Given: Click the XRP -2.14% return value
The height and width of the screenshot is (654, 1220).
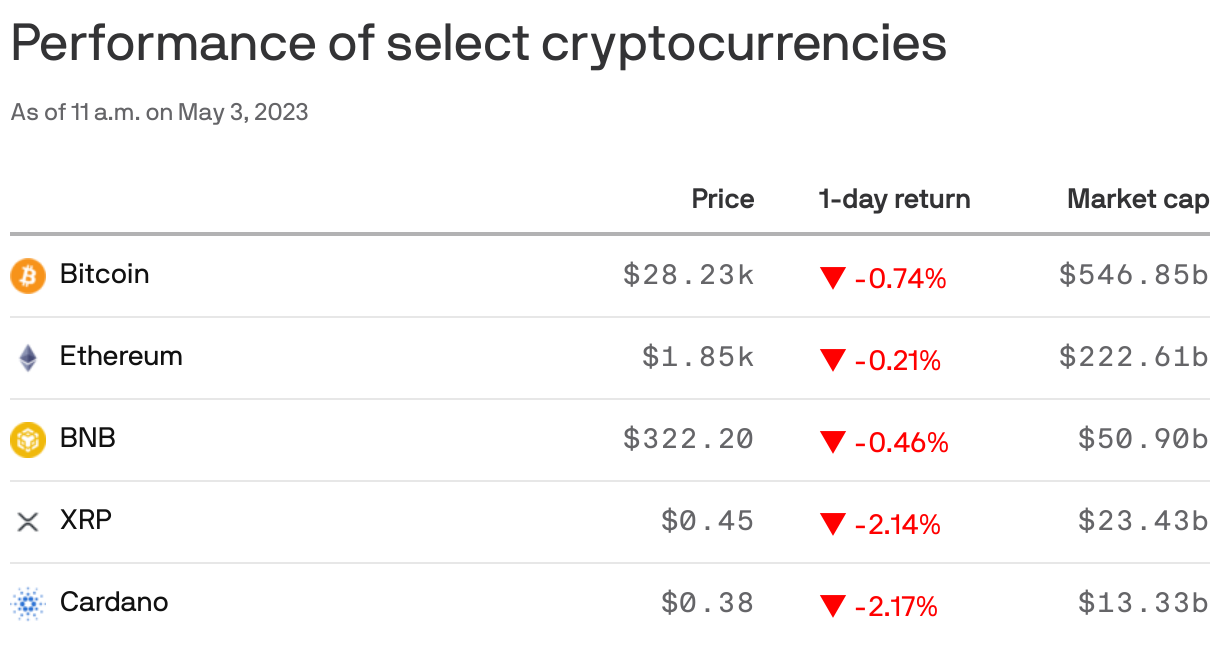Looking at the screenshot, I should pos(898,524).
